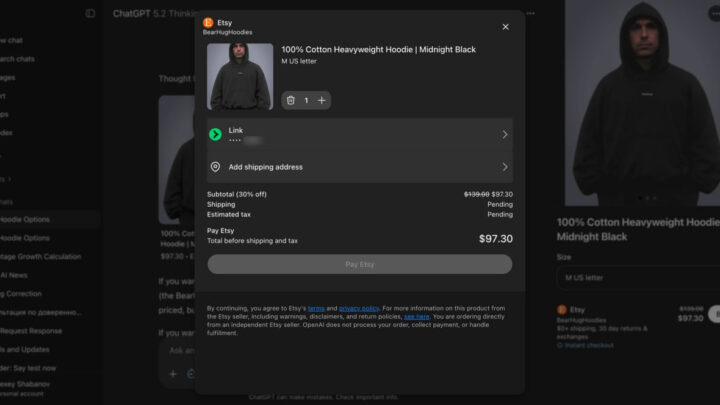Image resolution: width=720 pixels, height=405 pixels.
Task: Open the 'see here' seller info link
Action: [416, 316]
